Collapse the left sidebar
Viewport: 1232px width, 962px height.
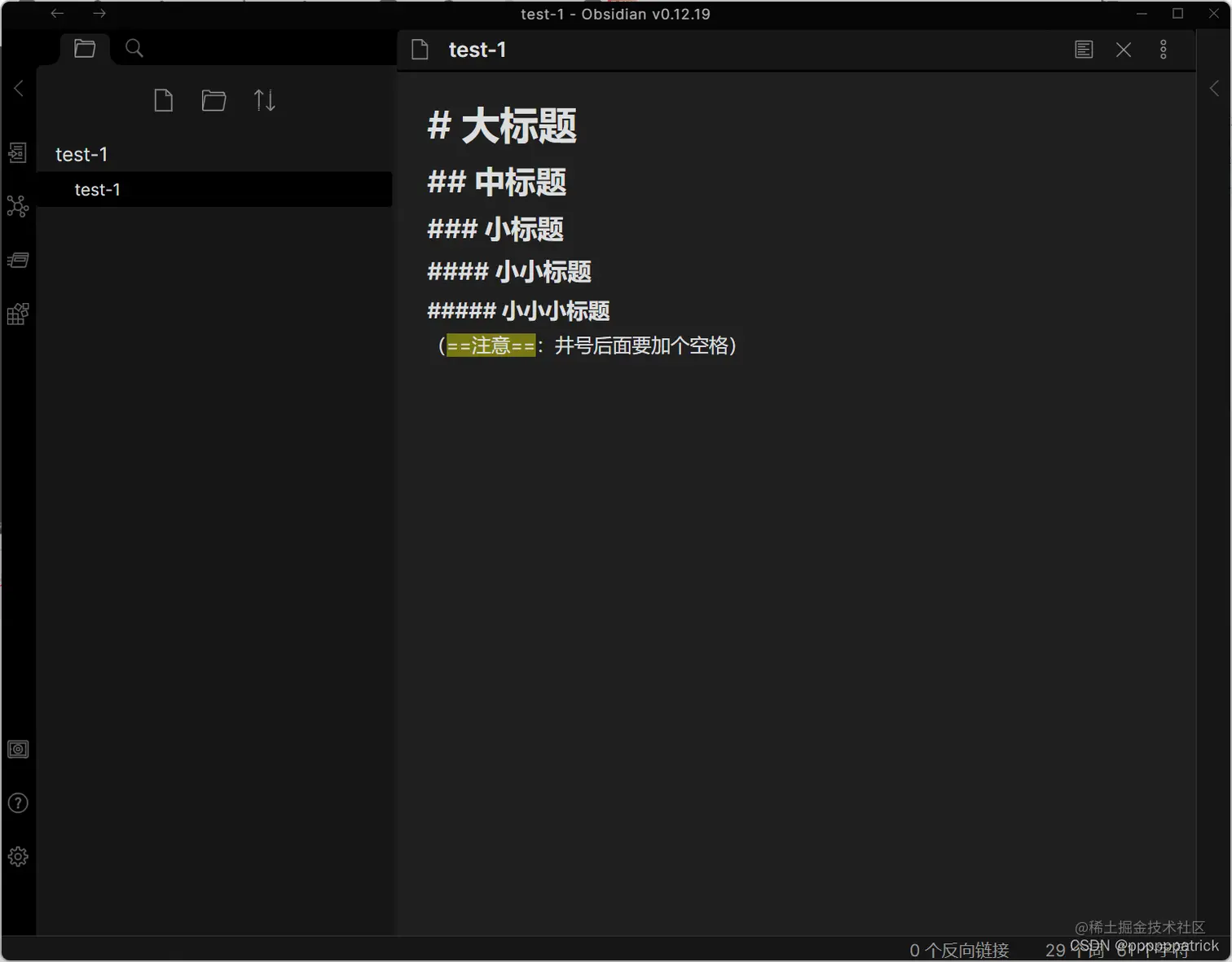19,88
